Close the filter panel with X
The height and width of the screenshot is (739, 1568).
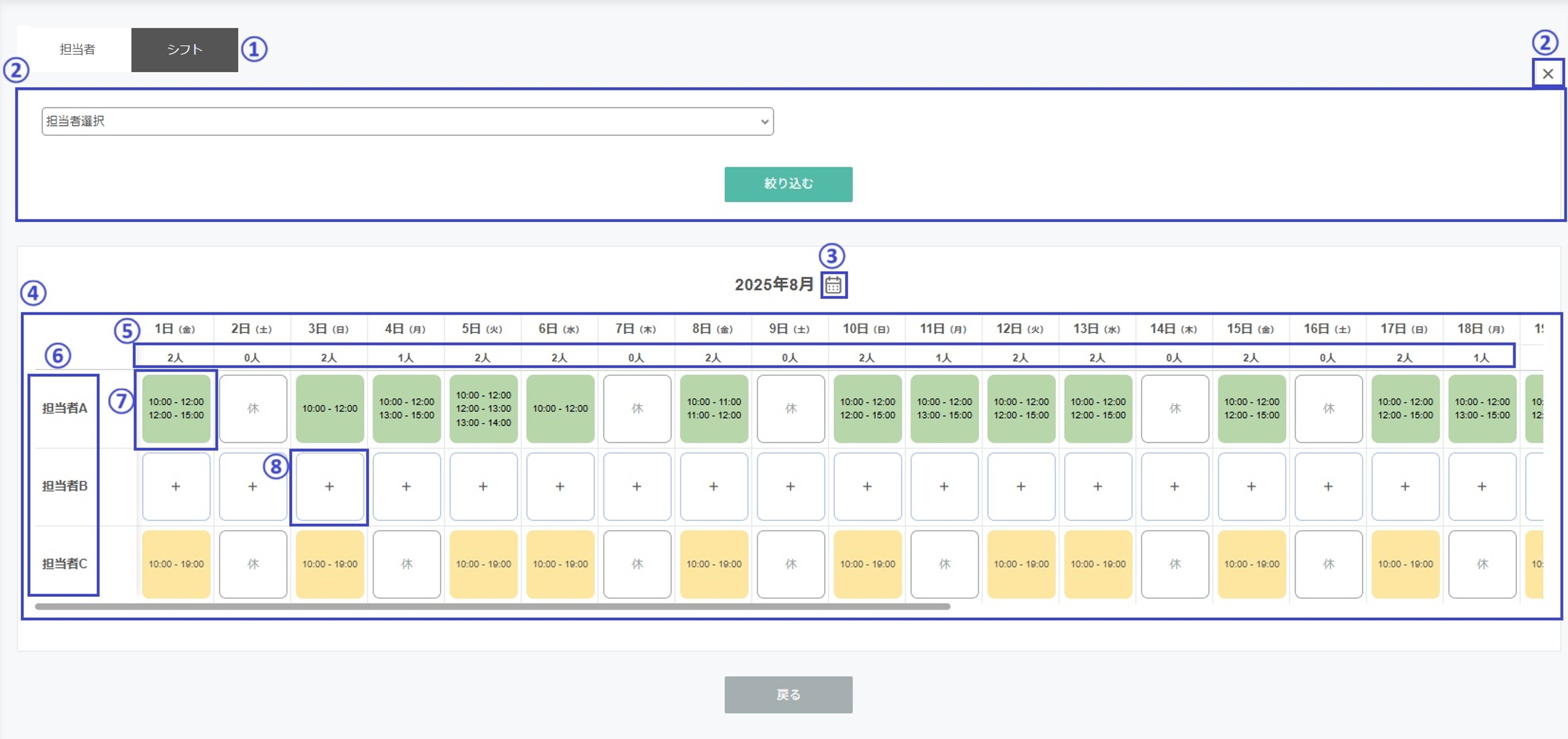(1548, 74)
